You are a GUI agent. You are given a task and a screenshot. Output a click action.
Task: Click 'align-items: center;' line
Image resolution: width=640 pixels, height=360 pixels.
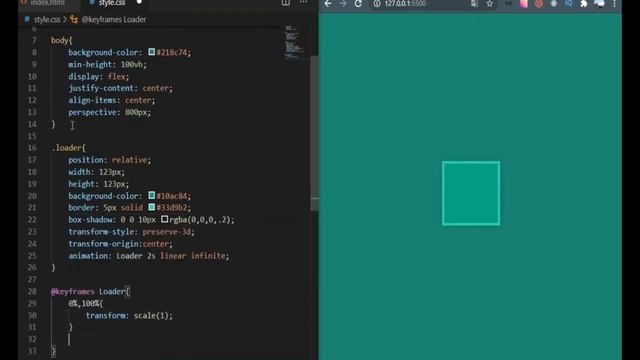coord(111,100)
